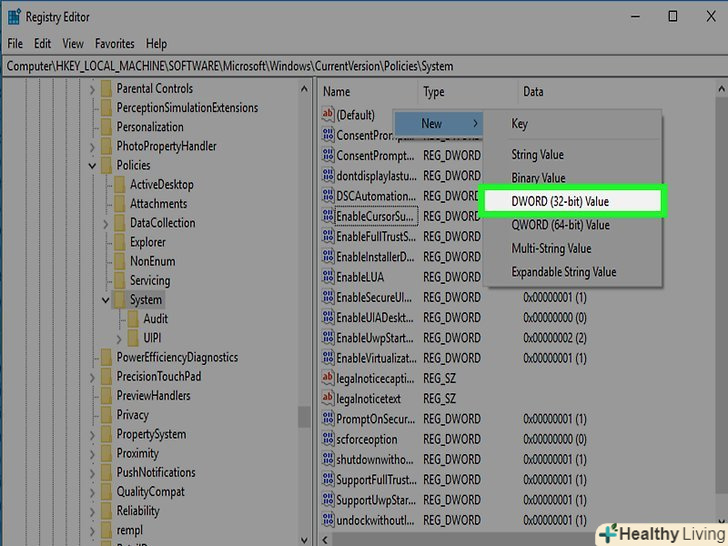Click the DWORD icon next to dontdisplaylastu...
Image resolution: width=728 pixels, height=546 pixels.
coord(328,176)
